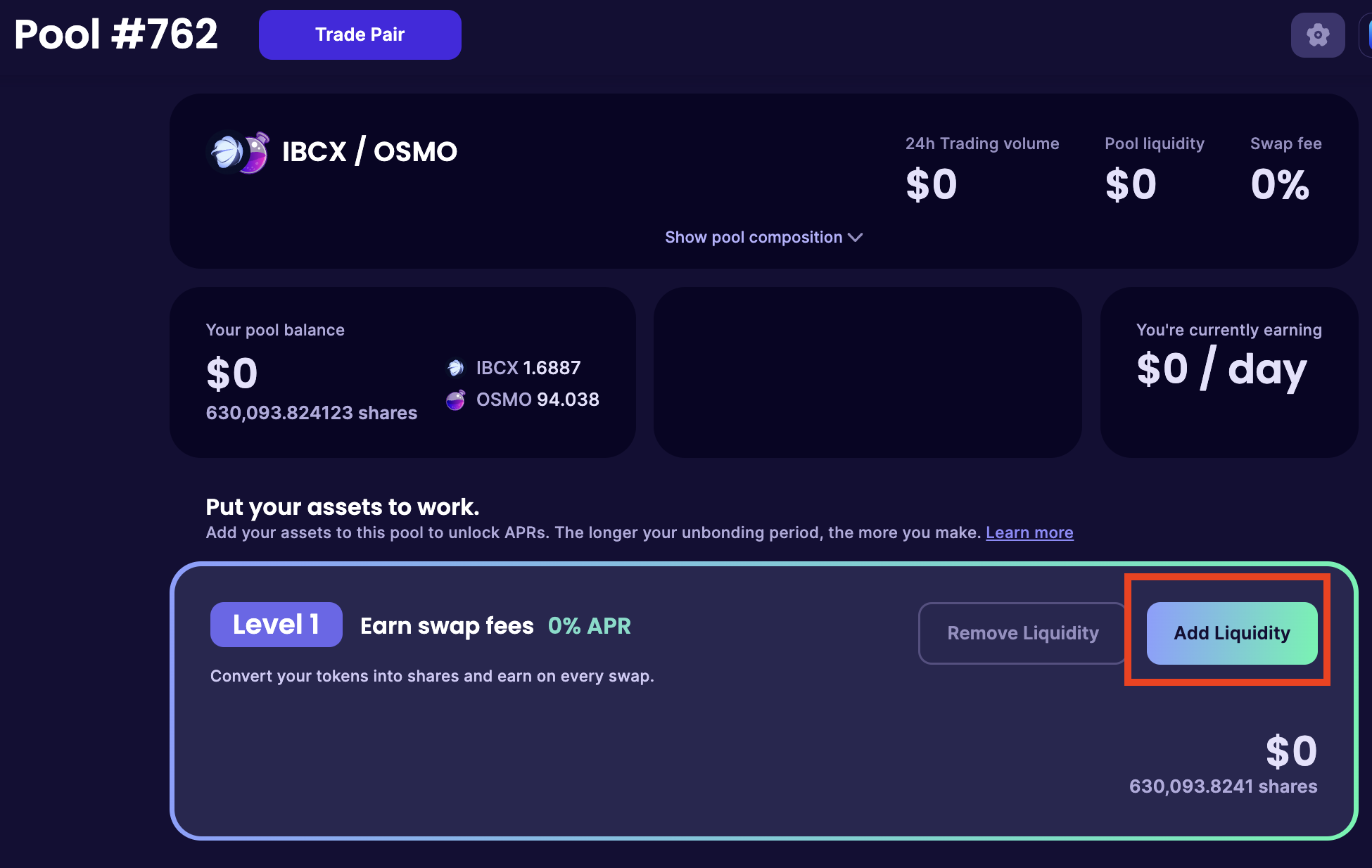Viewport: 1372px width, 868px height.
Task: Click the 24h Trading volume value
Action: click(x=931, y=185)
